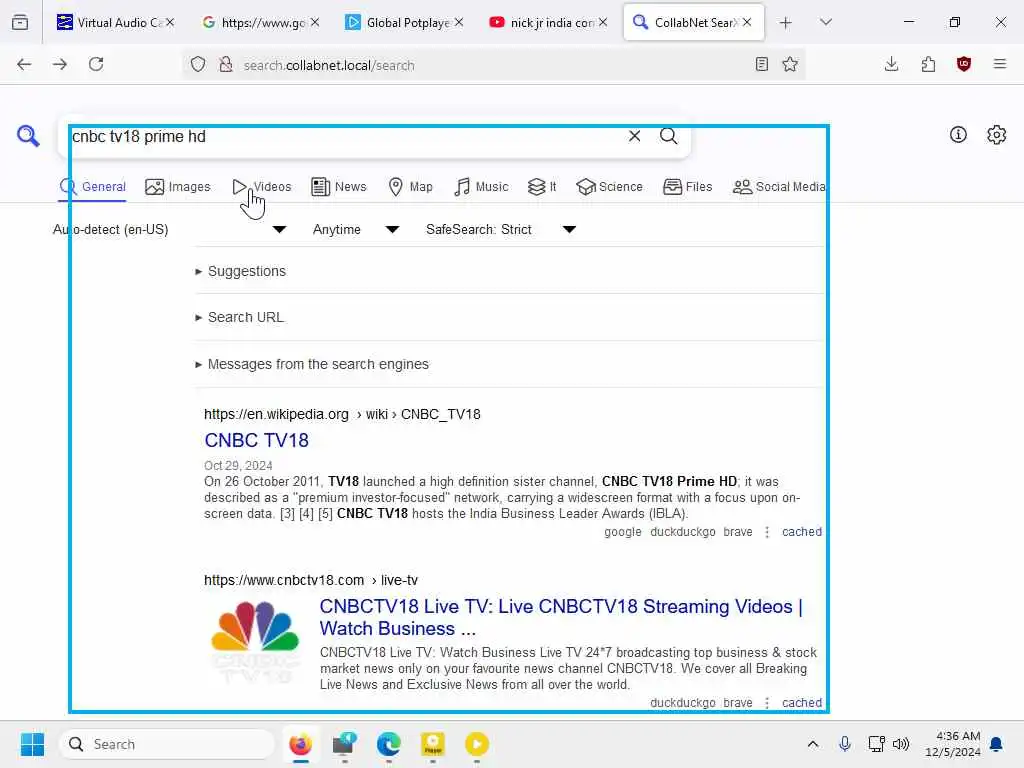Go back to previous page
Screen dimensions: 1024x768
pos(24,64)
